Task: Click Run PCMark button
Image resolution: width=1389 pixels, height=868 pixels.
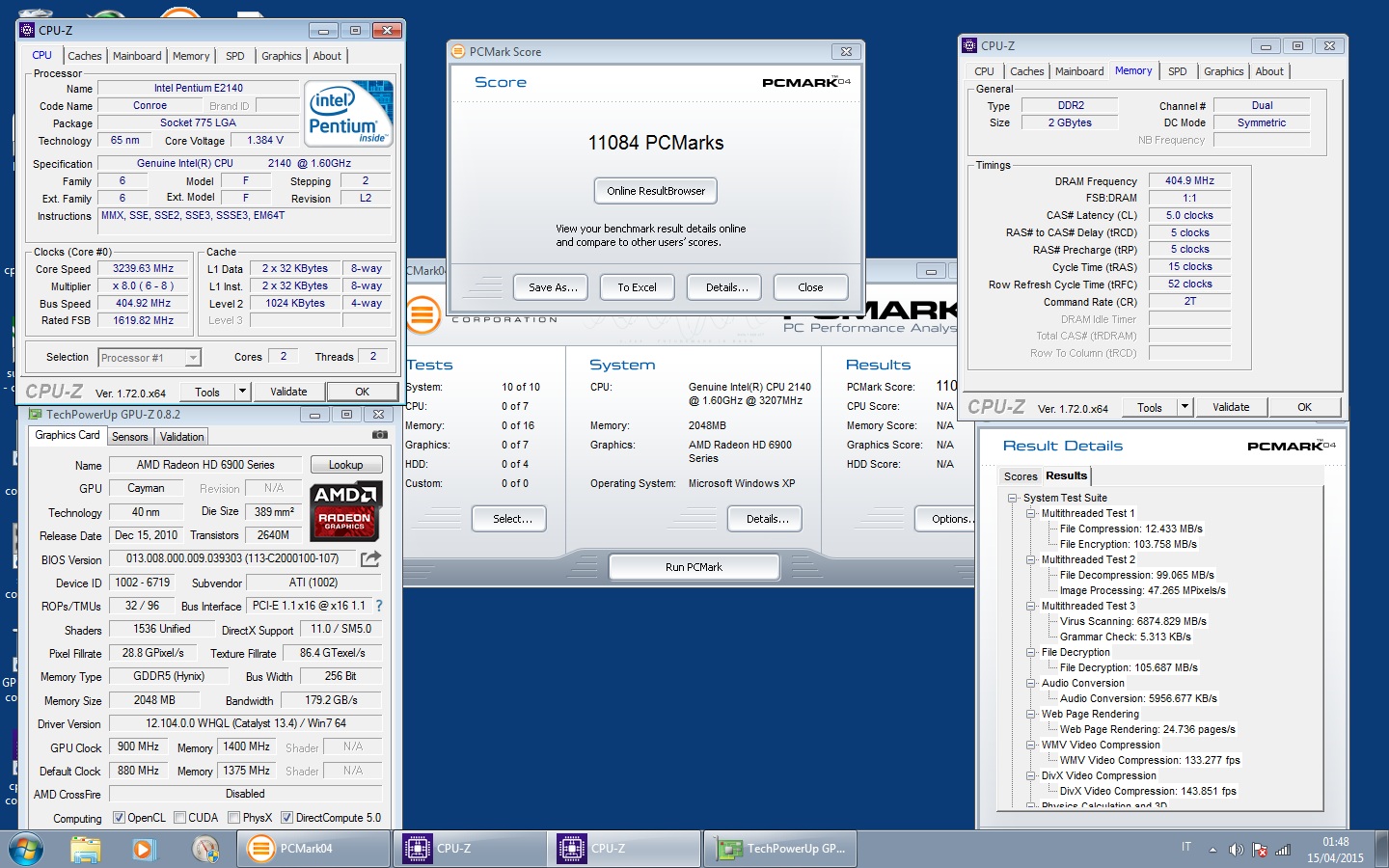Action: (x=694, y=567)
